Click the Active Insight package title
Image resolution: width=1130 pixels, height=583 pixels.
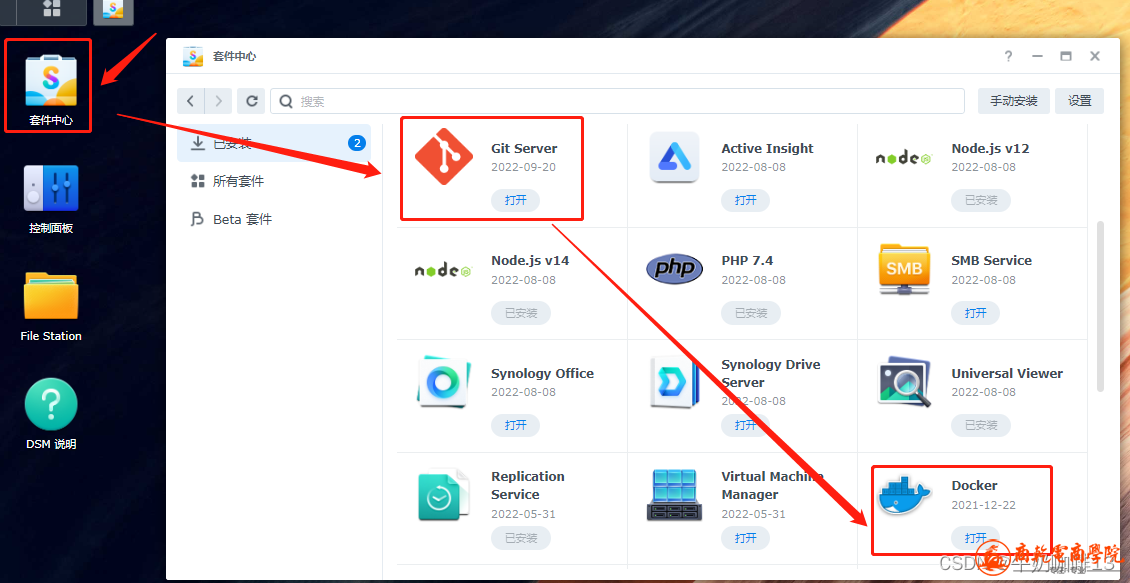tap(767, 148)
